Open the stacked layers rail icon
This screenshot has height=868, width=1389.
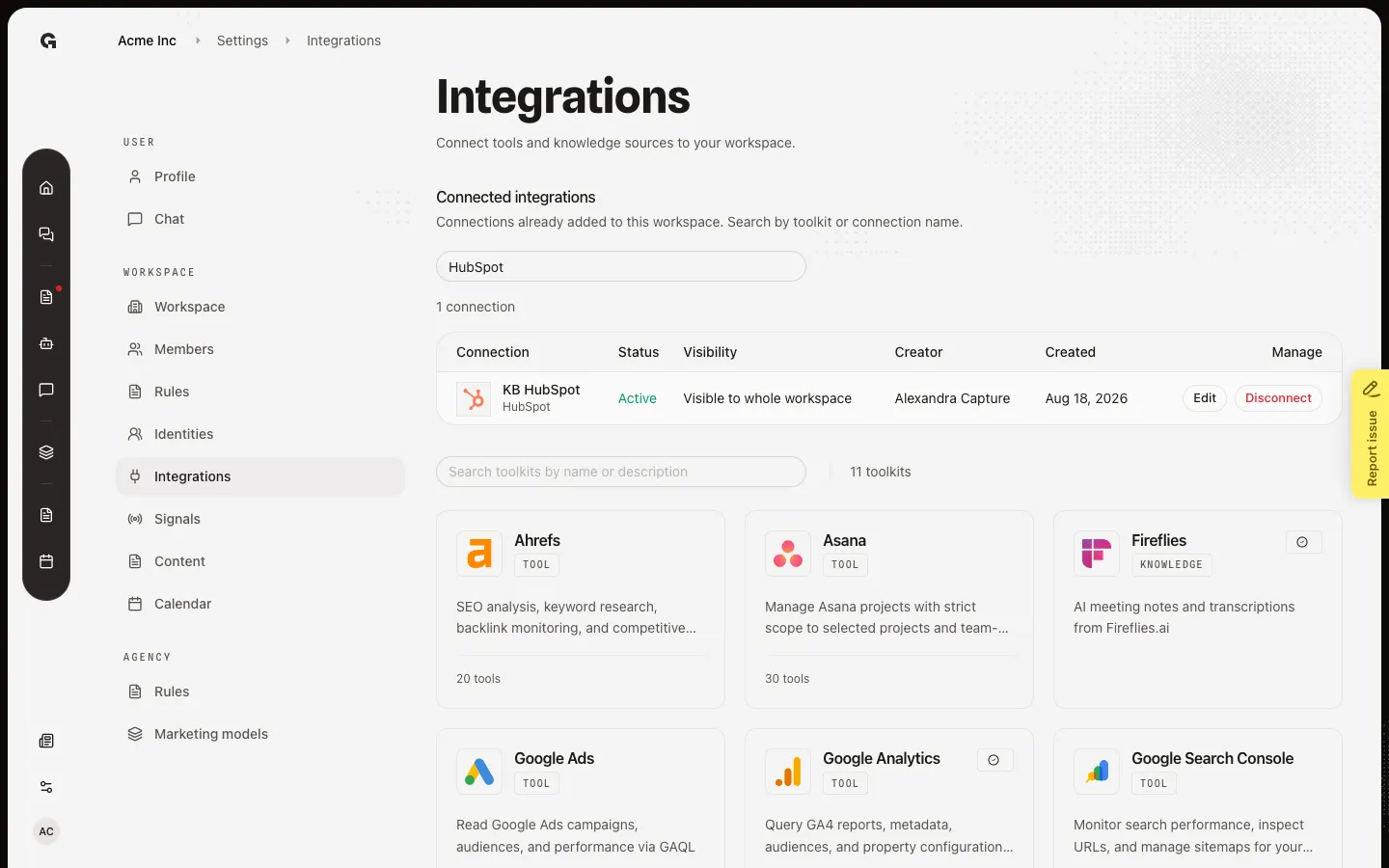click(x=46, y=452)
